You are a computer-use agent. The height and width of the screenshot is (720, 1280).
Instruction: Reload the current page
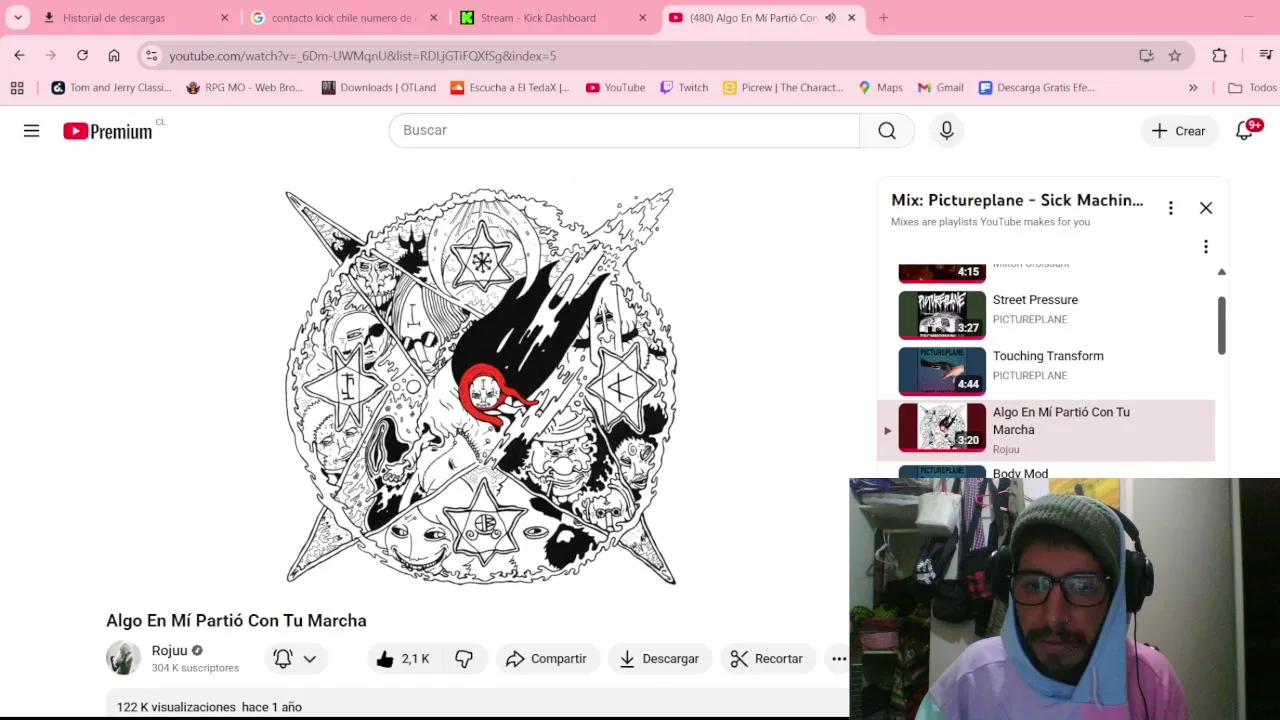tap(82, 56)
